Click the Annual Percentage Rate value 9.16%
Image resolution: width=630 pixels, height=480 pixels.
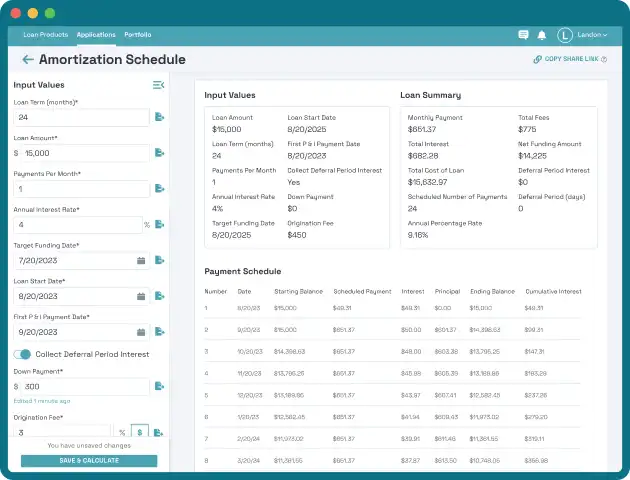click(418, 235)
